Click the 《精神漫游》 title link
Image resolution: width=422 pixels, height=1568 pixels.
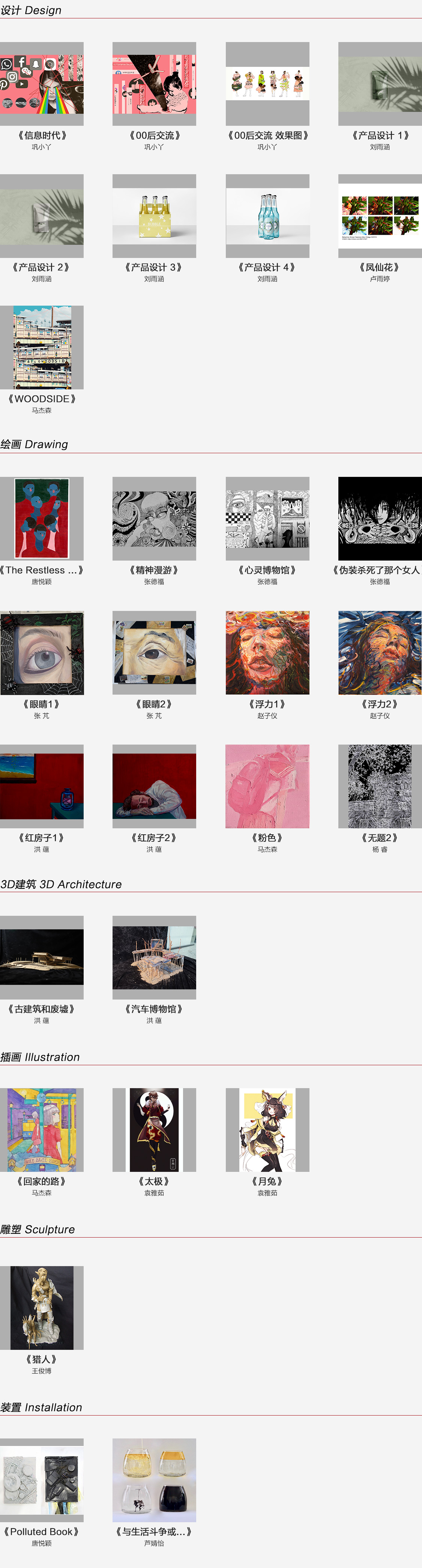(x=154, y=570)
